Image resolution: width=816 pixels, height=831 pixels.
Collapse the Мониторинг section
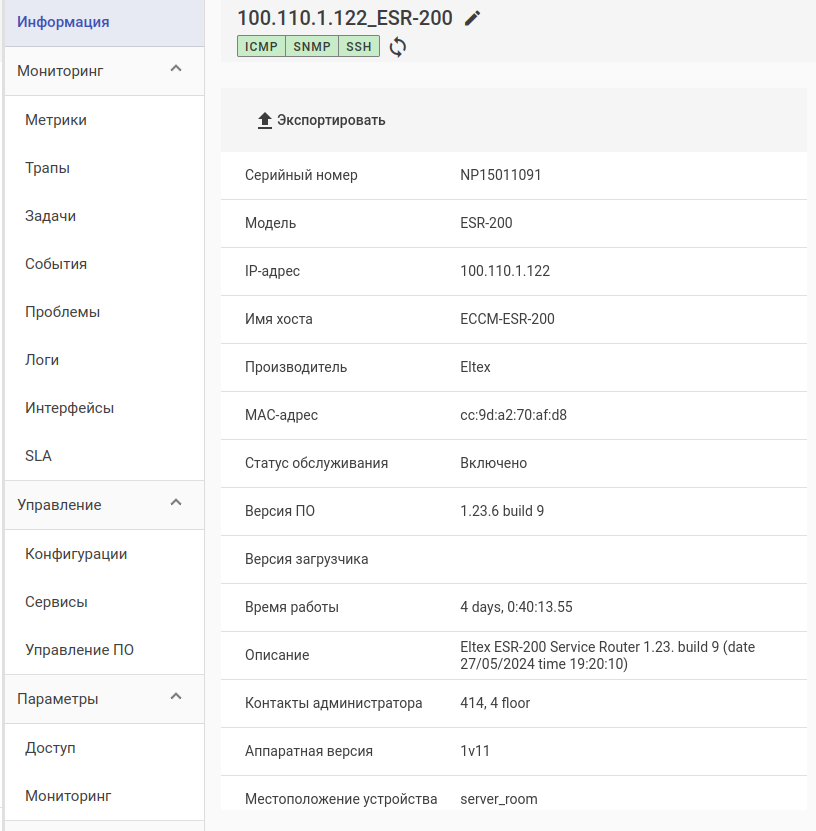pyautogui.click(x=176, y=70)
